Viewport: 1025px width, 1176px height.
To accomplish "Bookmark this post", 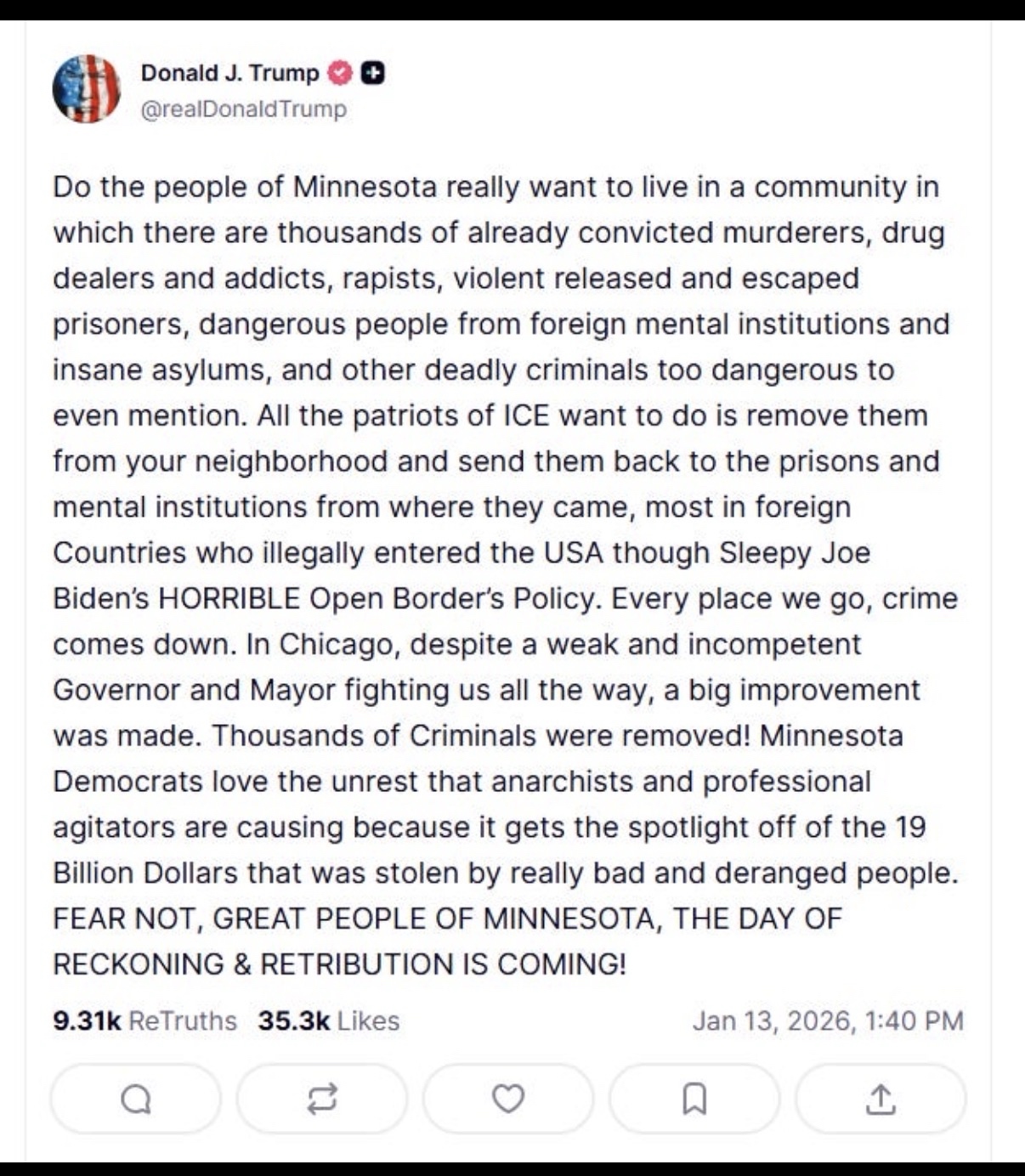I will (694, 1100).
